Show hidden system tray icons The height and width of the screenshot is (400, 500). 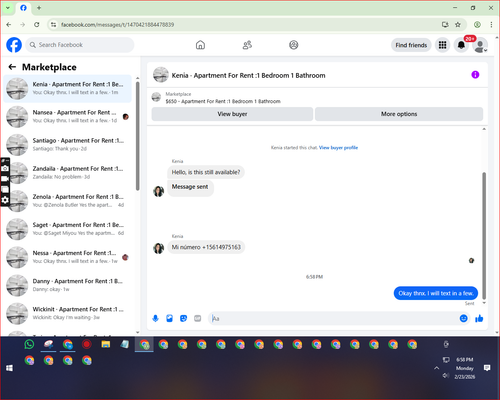pos(436,368)
